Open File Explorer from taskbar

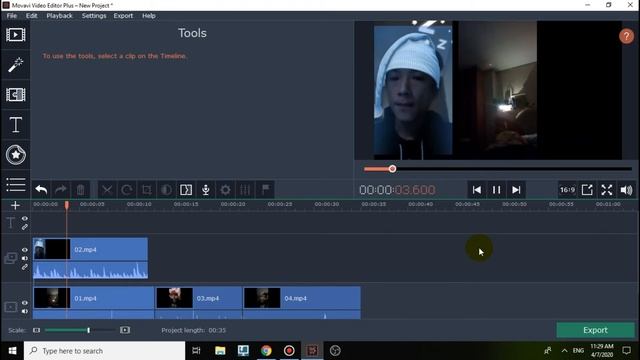[220, 351]
